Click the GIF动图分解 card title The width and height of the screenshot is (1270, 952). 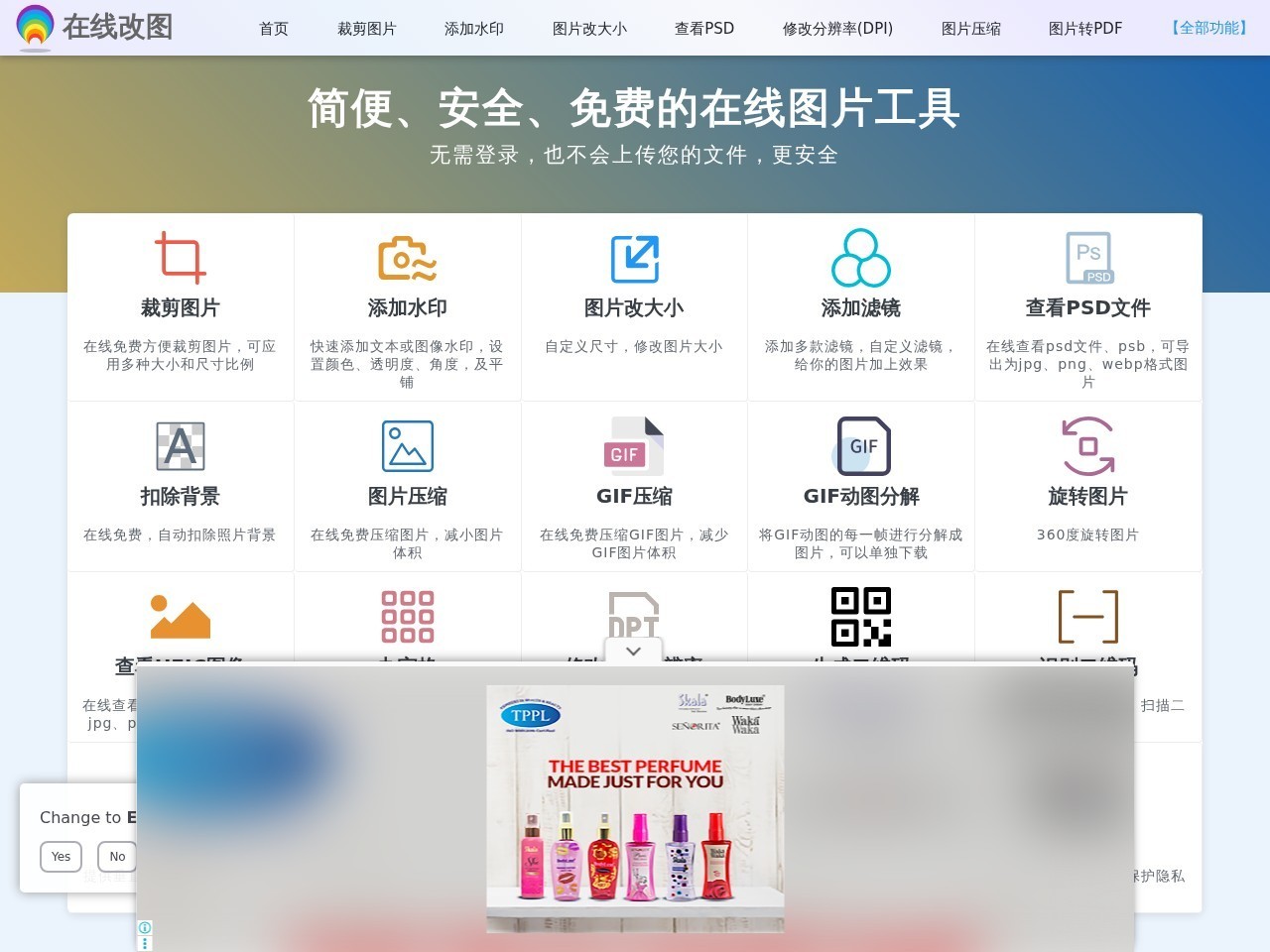click(861, 496)
